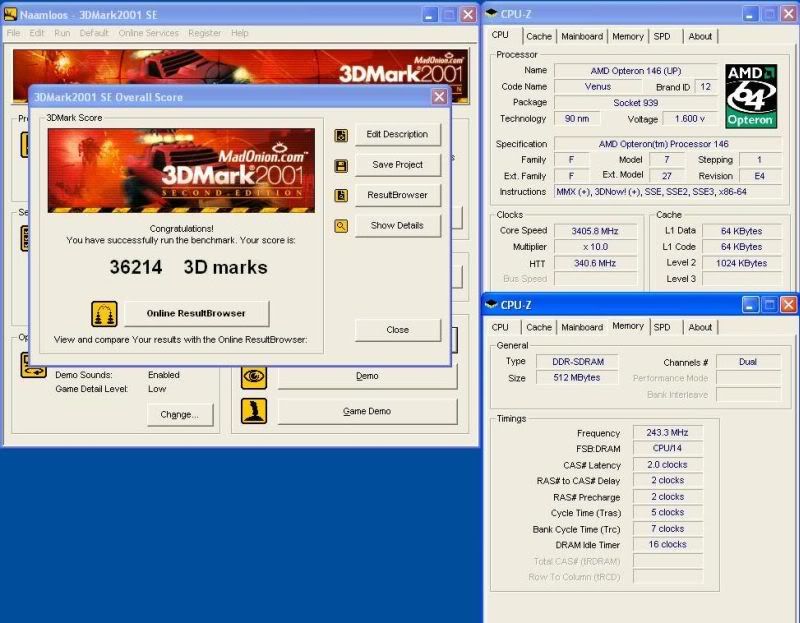Click the Change... button
Viewport: 800px width, 623px height.
(180, 415)
